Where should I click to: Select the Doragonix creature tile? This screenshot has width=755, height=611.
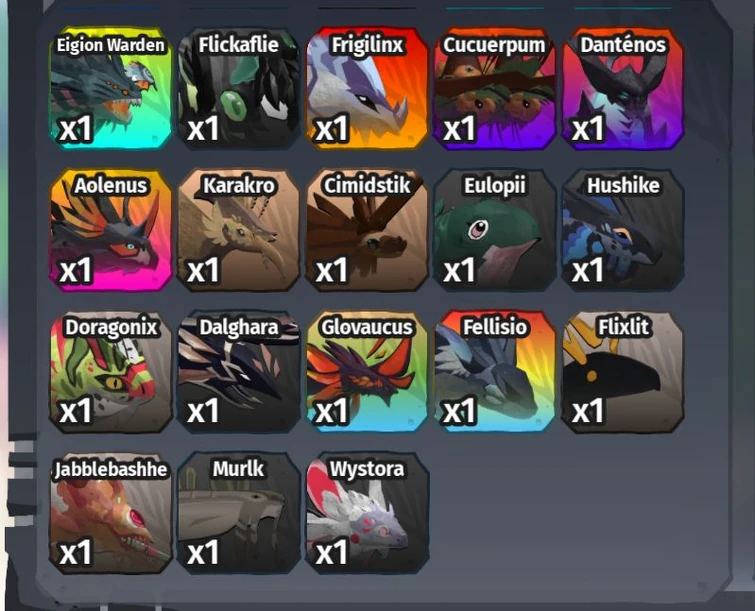[x=110, y=371]
